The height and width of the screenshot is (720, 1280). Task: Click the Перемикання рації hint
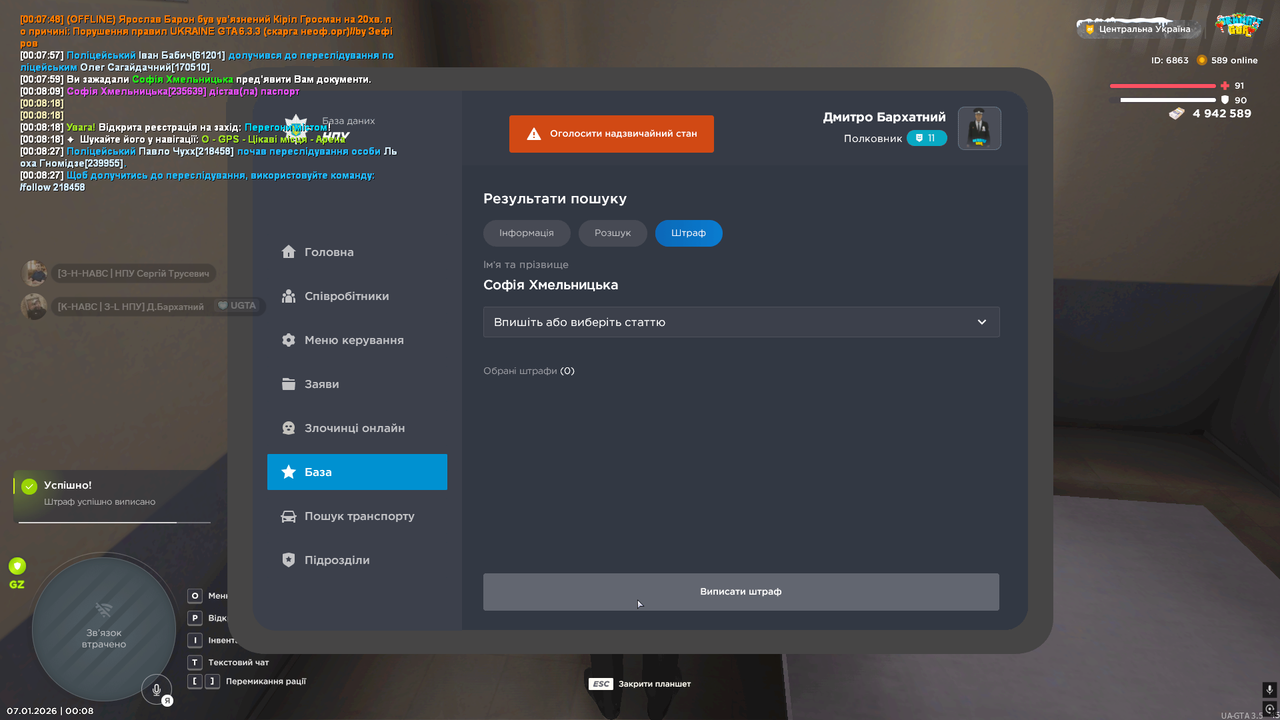266,682
